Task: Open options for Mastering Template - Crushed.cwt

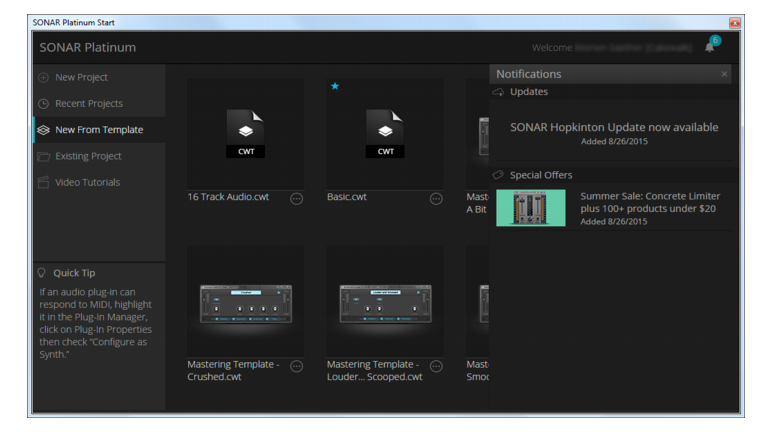Action: [x=297, y=366]
